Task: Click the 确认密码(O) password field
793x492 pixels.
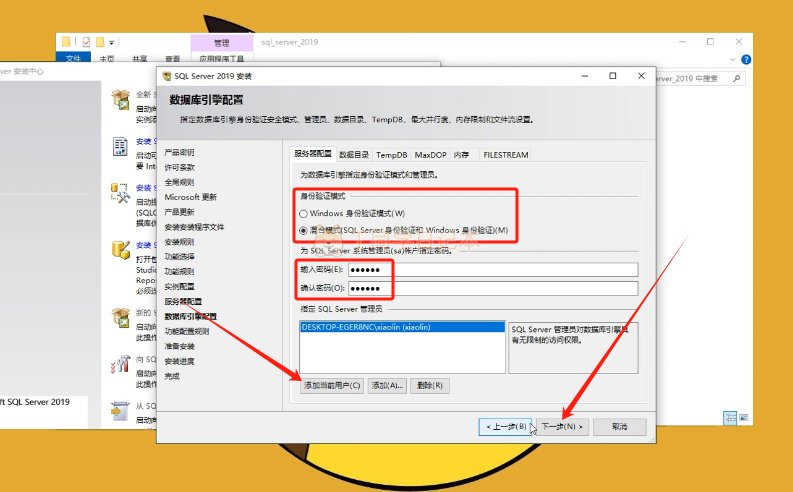Action: (493, 288)
